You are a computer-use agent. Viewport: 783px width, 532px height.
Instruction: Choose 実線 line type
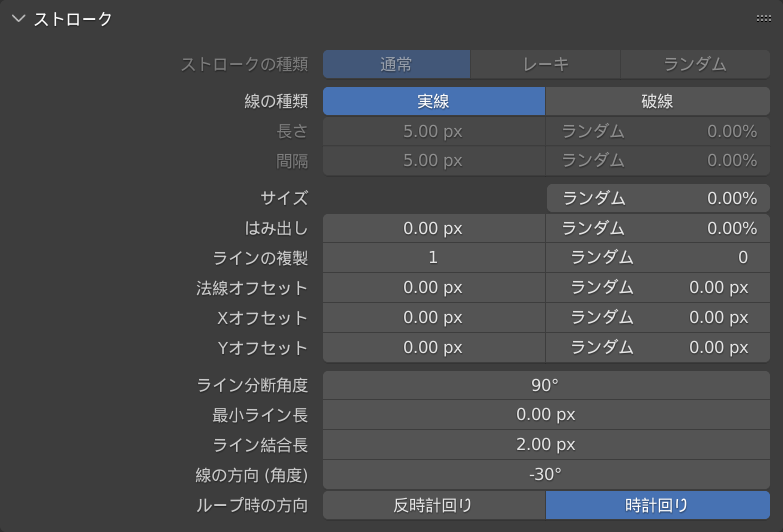[x=433, y=101]
